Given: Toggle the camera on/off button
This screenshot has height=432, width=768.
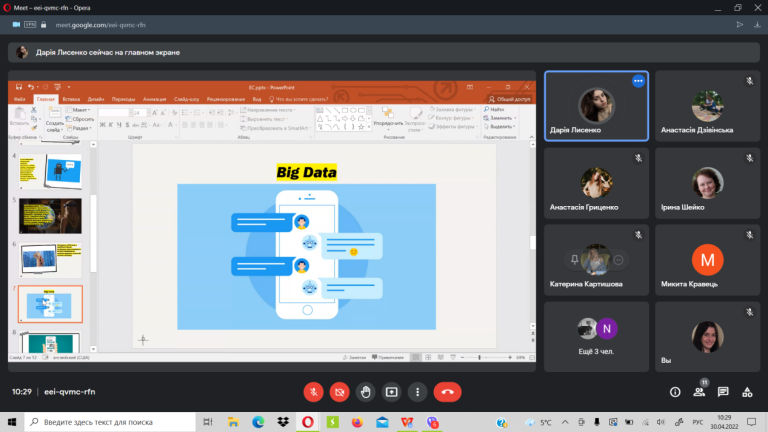Looking at the screenshot, I should pos(339,392).
